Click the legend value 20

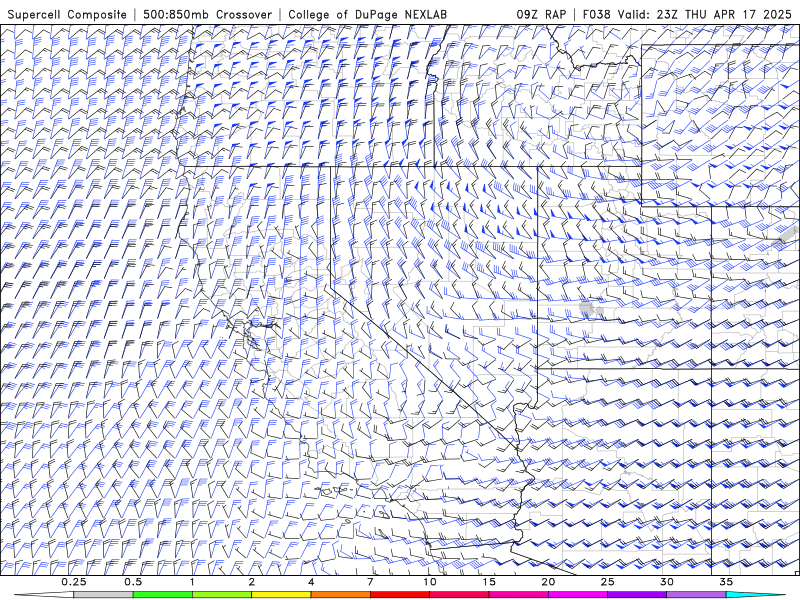[548, 582]
